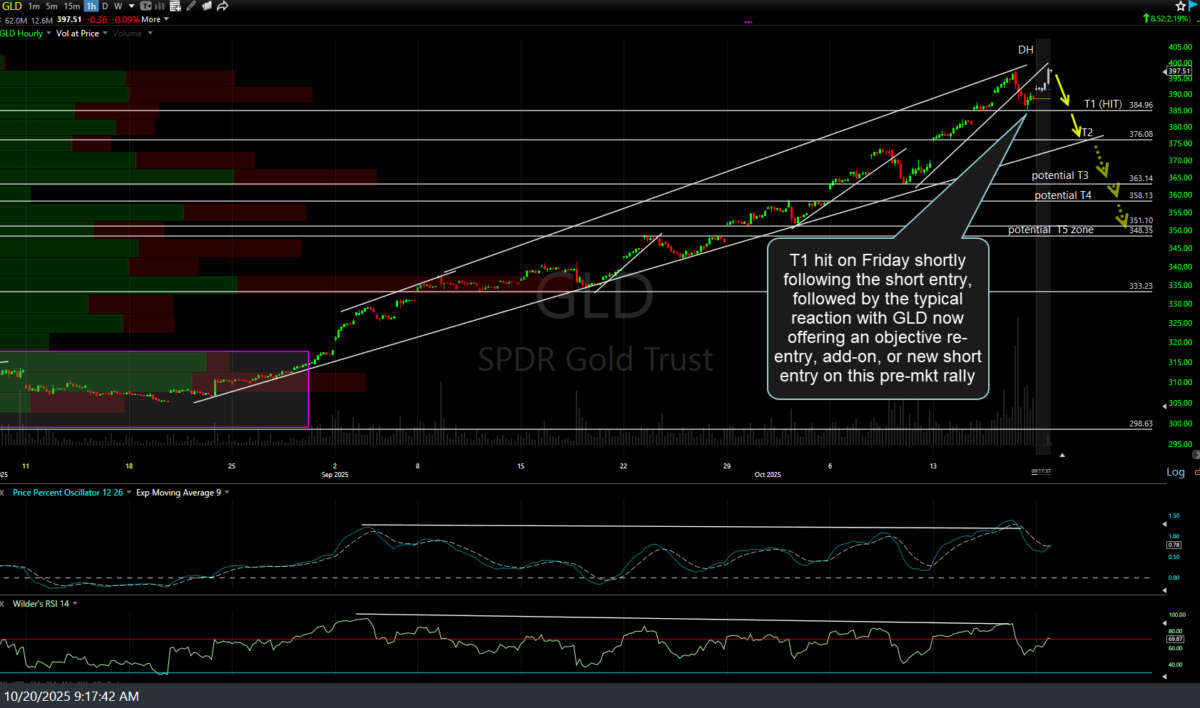Select the Weekly (W) timeframe
This screenshot has width=1200, height=708.
pos(120,5)
